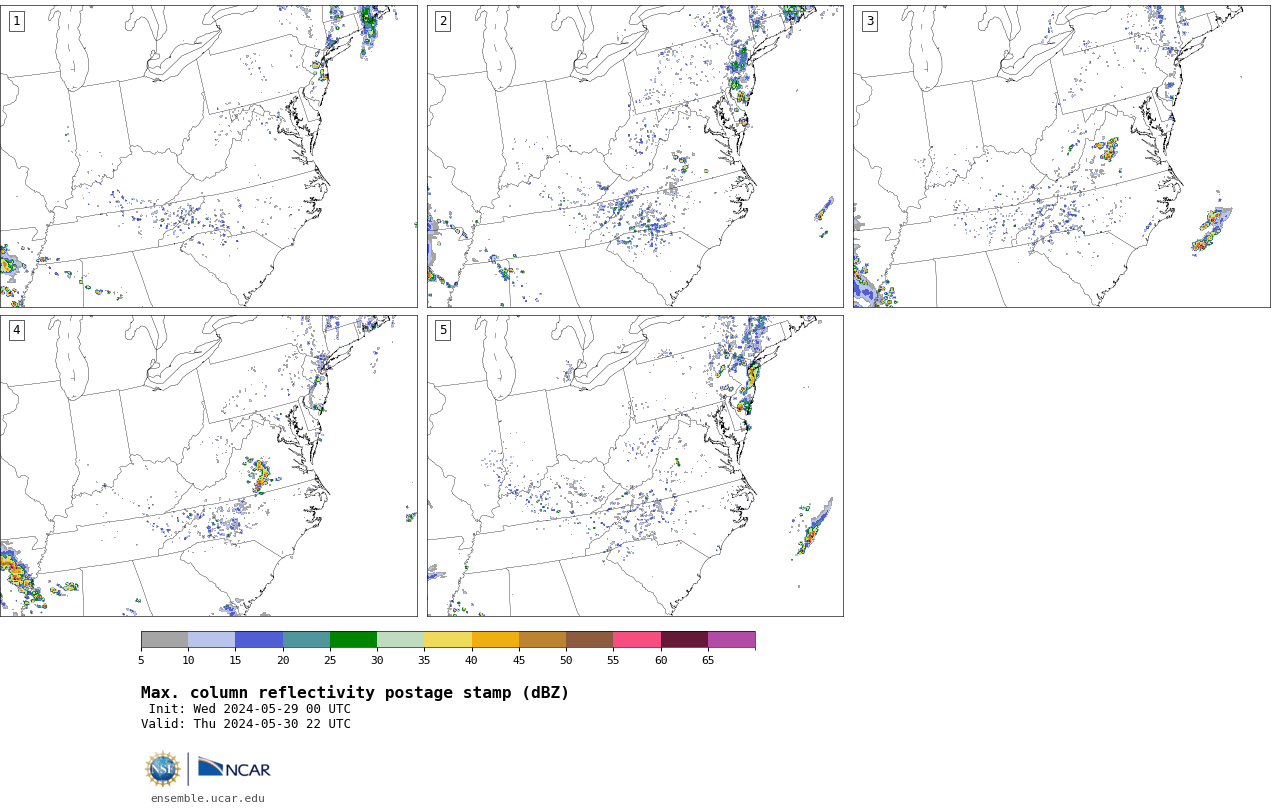The width and height of the screenshot is (1280, 809).
Task: Select the pale green 30-35 dBZ swatch
Action: [400, 640]
